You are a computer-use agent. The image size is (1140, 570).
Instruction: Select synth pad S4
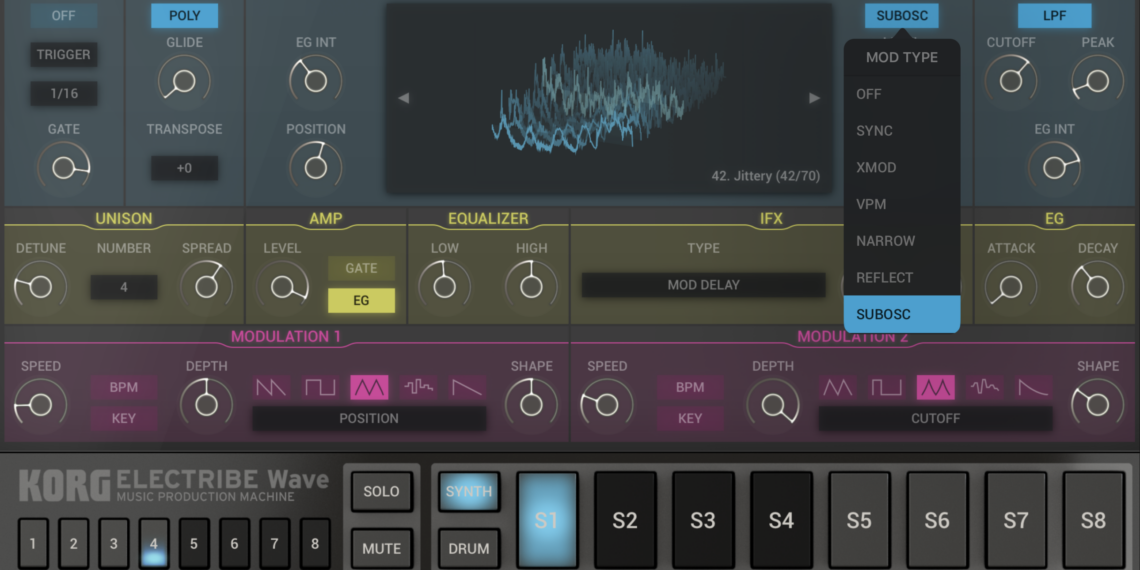point(782,521)
